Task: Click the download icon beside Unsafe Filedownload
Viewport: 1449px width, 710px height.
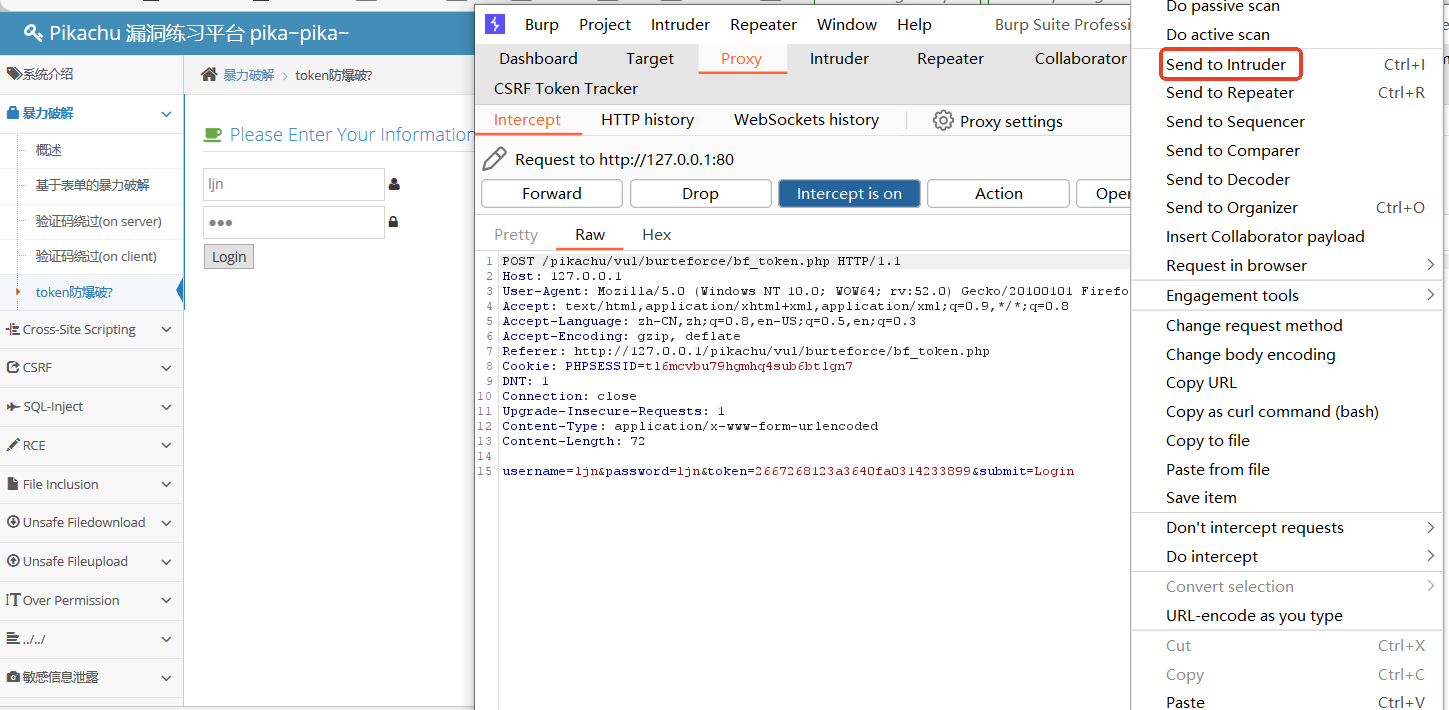Action: (14, 522)
